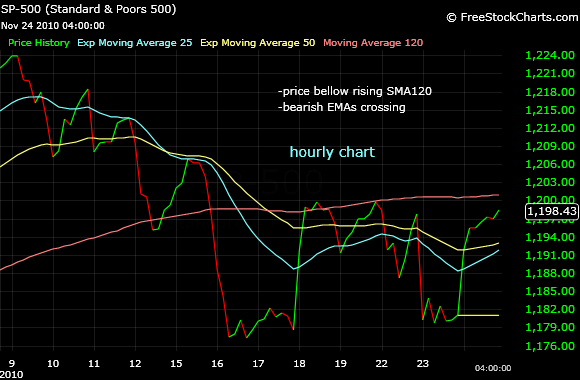The image size is (580, 380).
Task: Click the 1,194.00 price axis label
Action: pyautogui.click(x=550, y=237)
